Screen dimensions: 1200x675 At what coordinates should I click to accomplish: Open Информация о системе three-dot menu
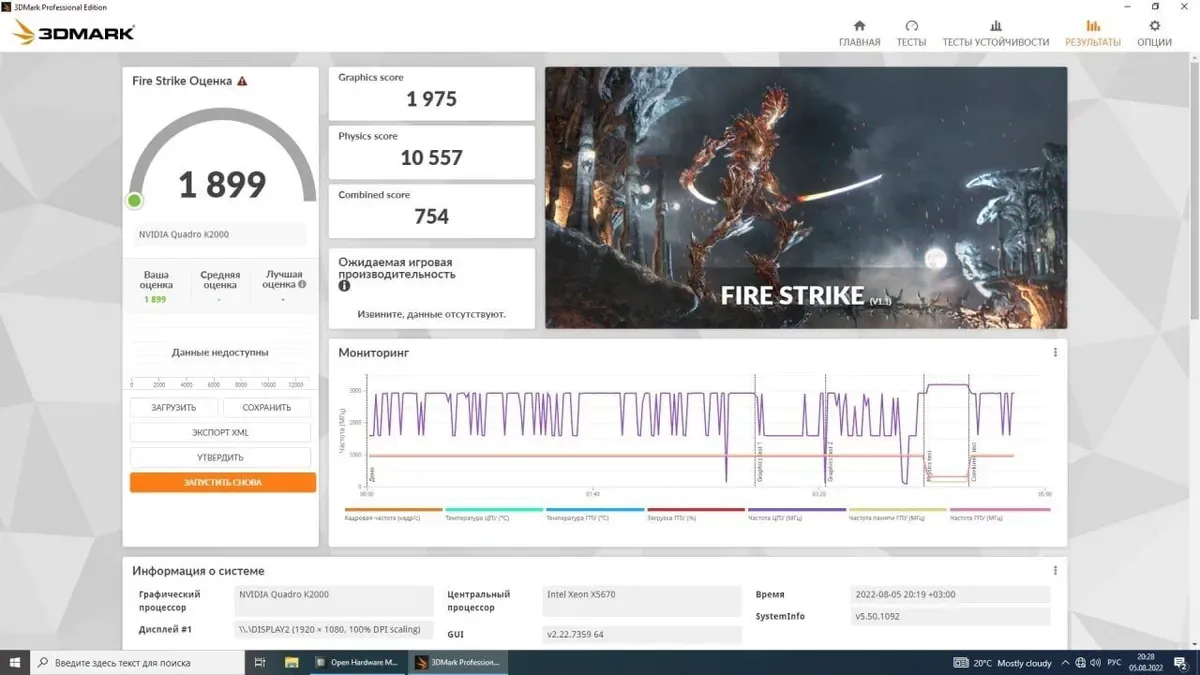point(1055,571)
